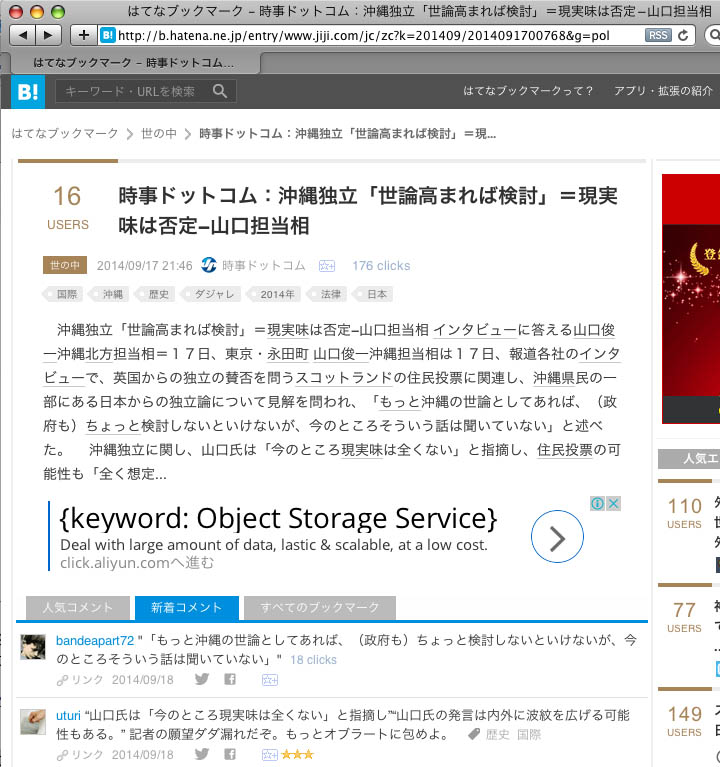The width and height of the screenshot is (720, 767).
Task: Open the Object Storage Service ad headline
Action: [x=278, y=518]
